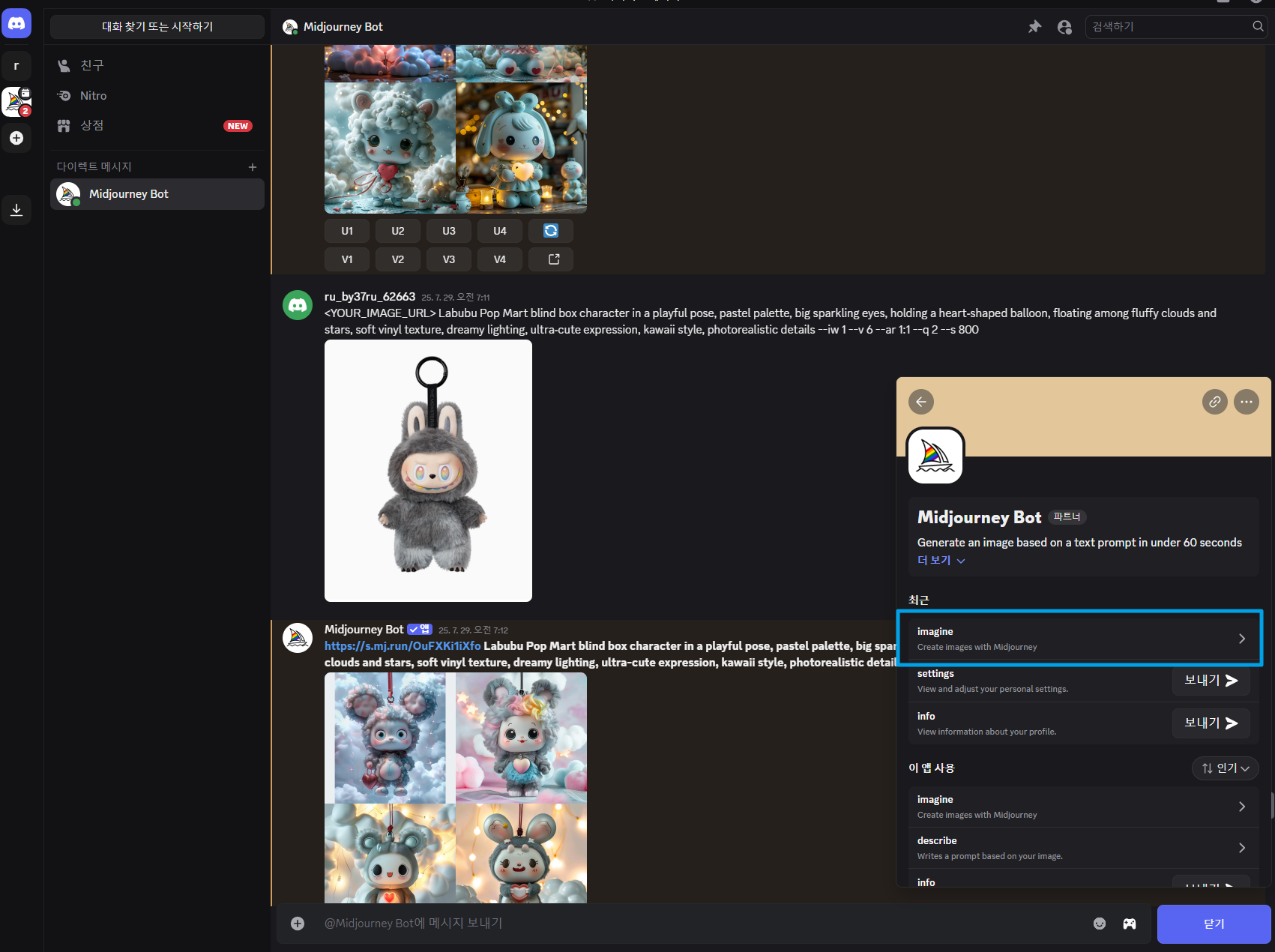Viewport: 1275px width, 952px height.
Task: Send the recent info command 보내기
Action: click(x=1211, y=723)
